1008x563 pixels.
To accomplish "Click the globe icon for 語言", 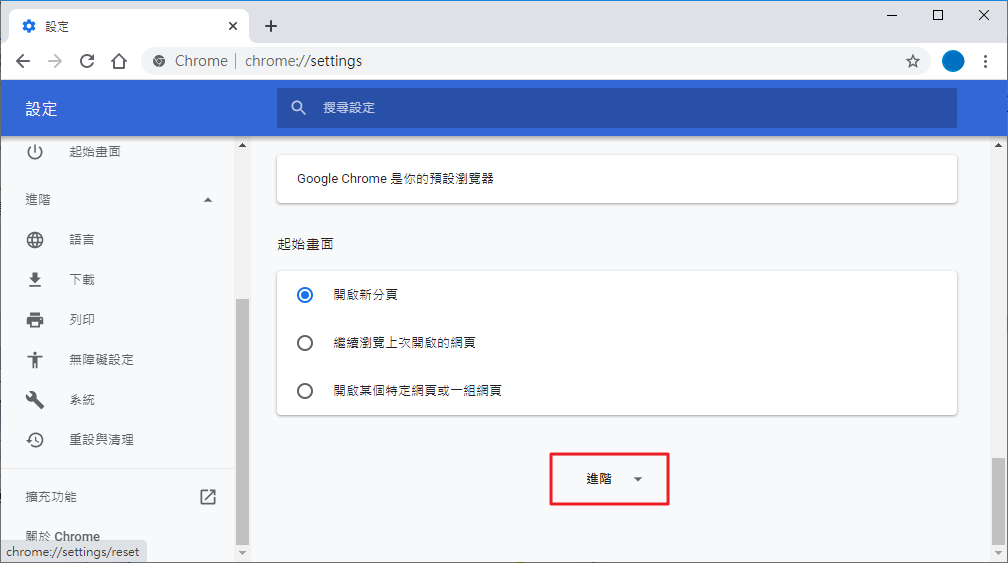I will pyautogui.click(x=35, y=240).
